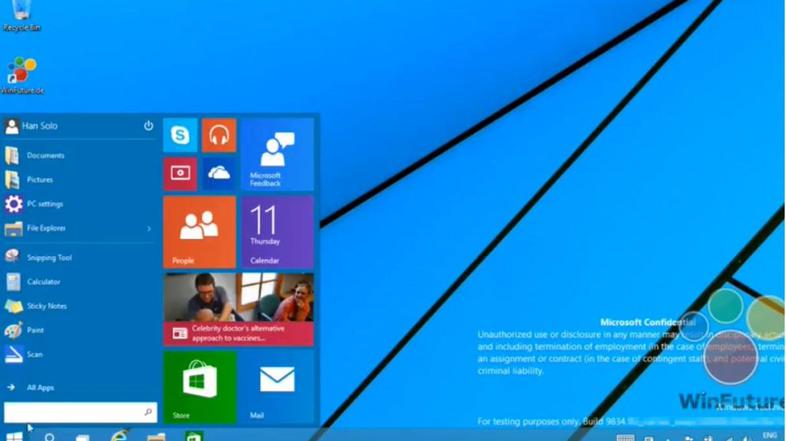Click the ENG language indicator
The height and width of the screenshot is (441, 786).
pos(769,435)
